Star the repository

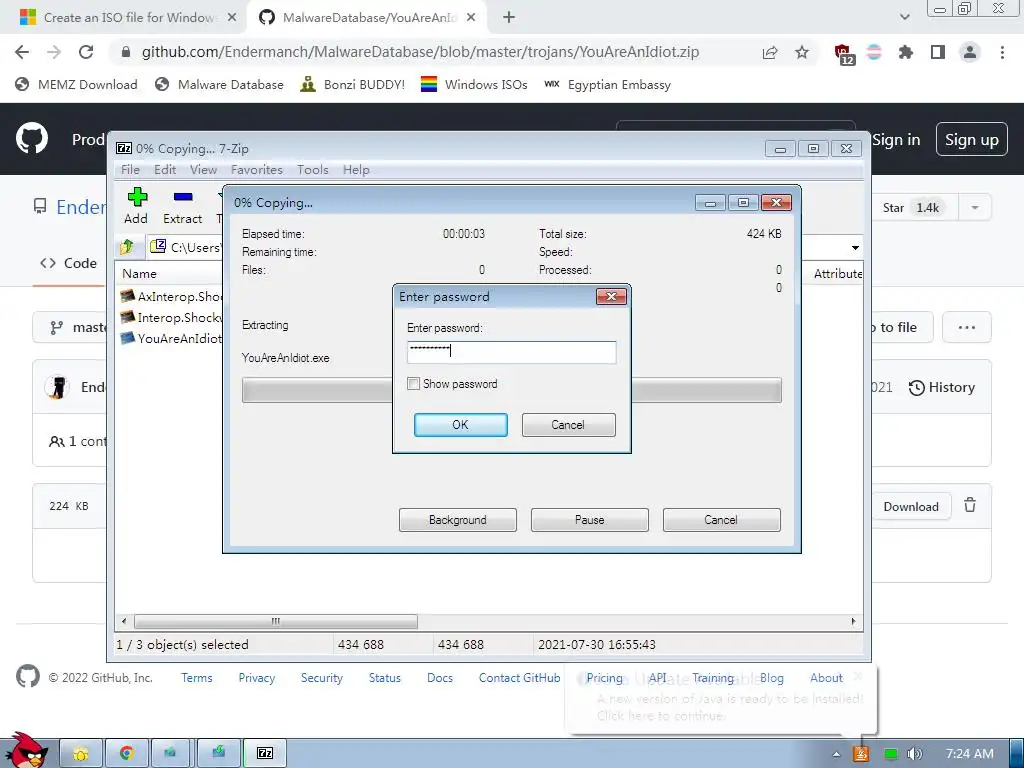coord(911,208)
